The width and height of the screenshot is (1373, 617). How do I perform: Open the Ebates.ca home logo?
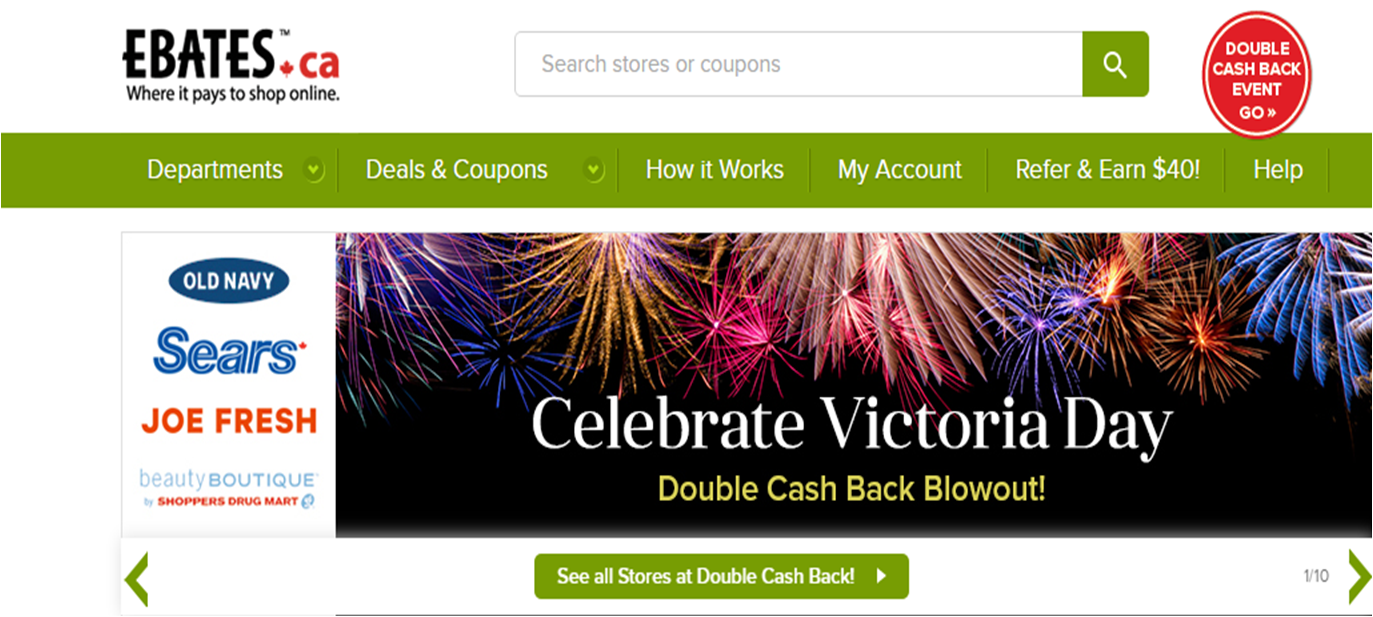click(231, 65)
